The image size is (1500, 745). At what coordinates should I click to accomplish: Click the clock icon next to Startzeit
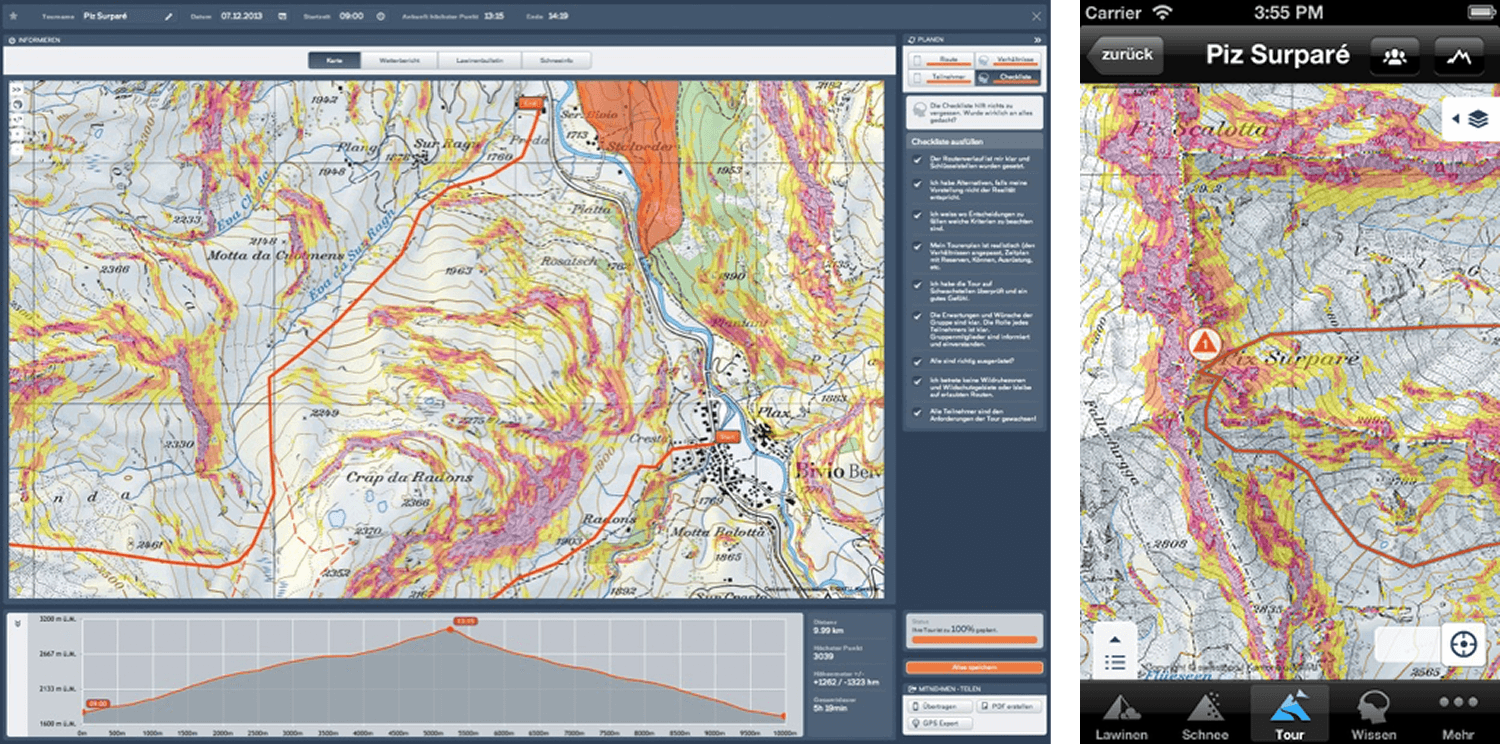381,17
